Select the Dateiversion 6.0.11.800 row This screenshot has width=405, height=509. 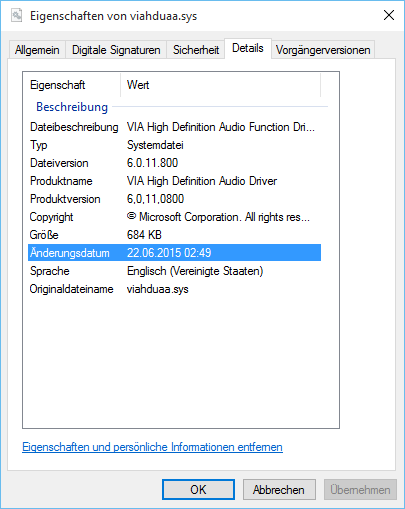pyautogui.click(x=174, y=163)
